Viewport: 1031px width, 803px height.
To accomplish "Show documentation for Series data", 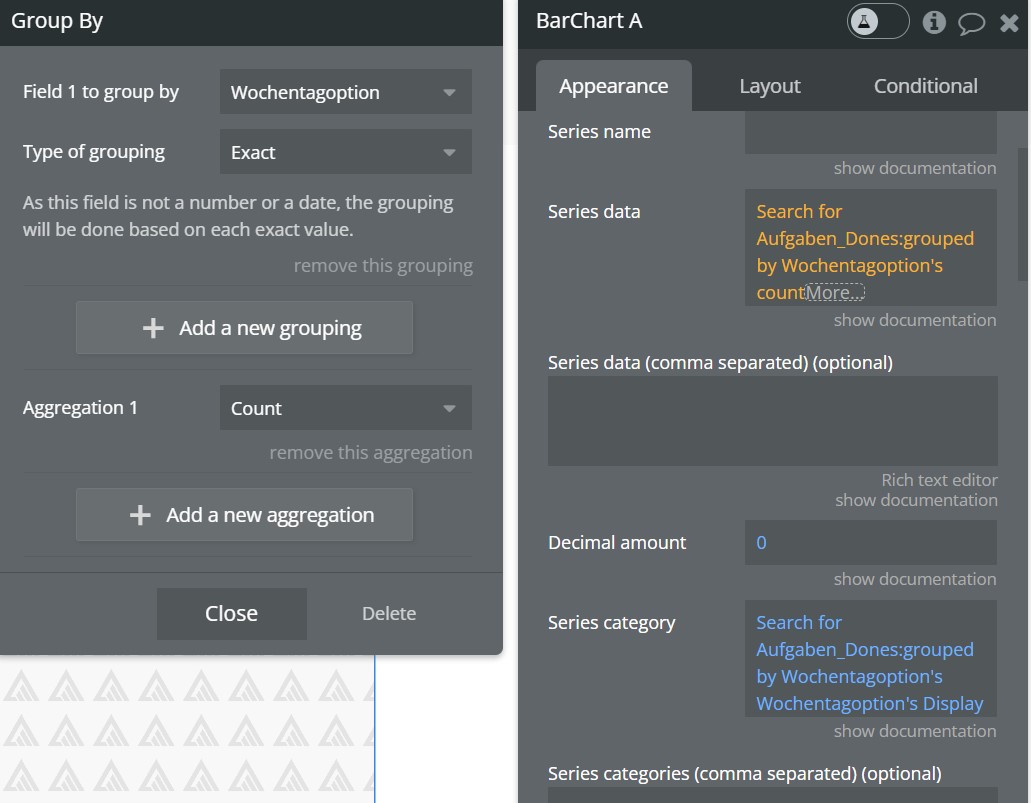I will [x=915, y=320].
